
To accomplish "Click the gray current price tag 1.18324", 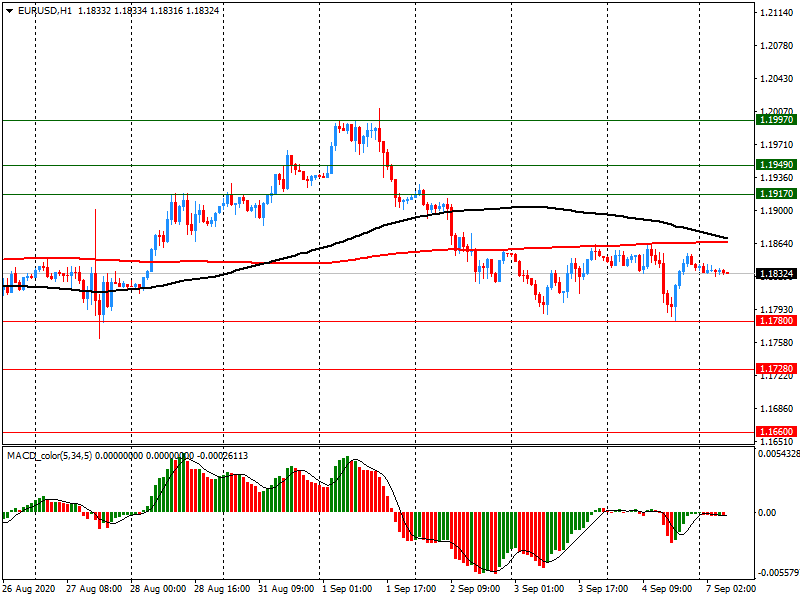I will pos(776,273).
